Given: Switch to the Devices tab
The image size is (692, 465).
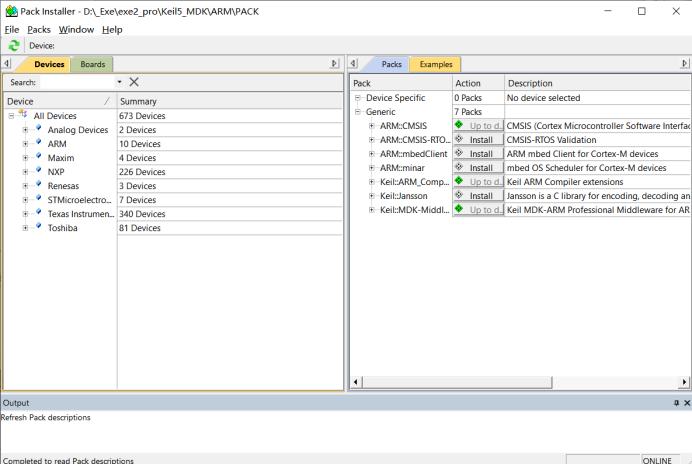Looking at the screenshot, I should coord(49,64).
